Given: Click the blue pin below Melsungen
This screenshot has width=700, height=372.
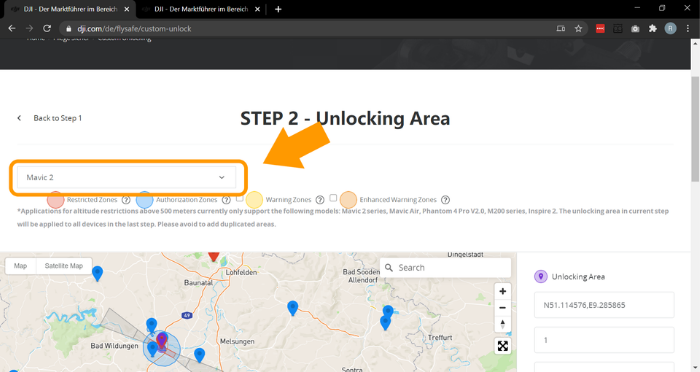Looking at the screenshot, I should (200, 355).
